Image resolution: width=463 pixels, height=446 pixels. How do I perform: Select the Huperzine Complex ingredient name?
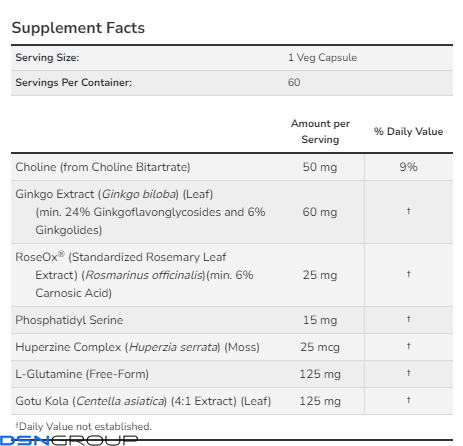[x=137, y=347]
